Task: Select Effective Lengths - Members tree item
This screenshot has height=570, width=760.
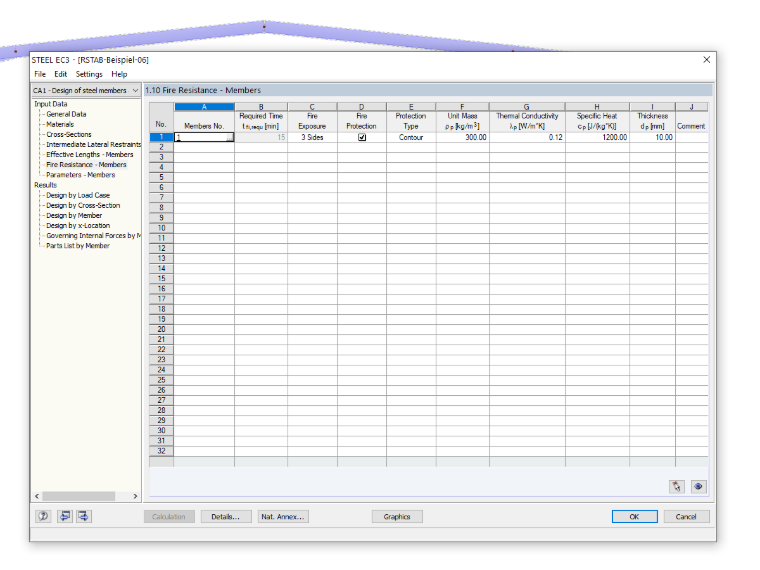Action: click(x=90, y=155)
